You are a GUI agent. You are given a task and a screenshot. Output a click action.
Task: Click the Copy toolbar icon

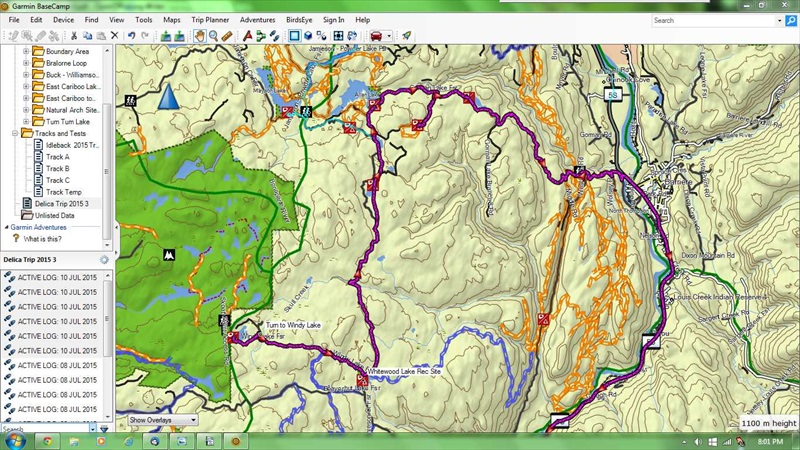[x=88, y=36]
